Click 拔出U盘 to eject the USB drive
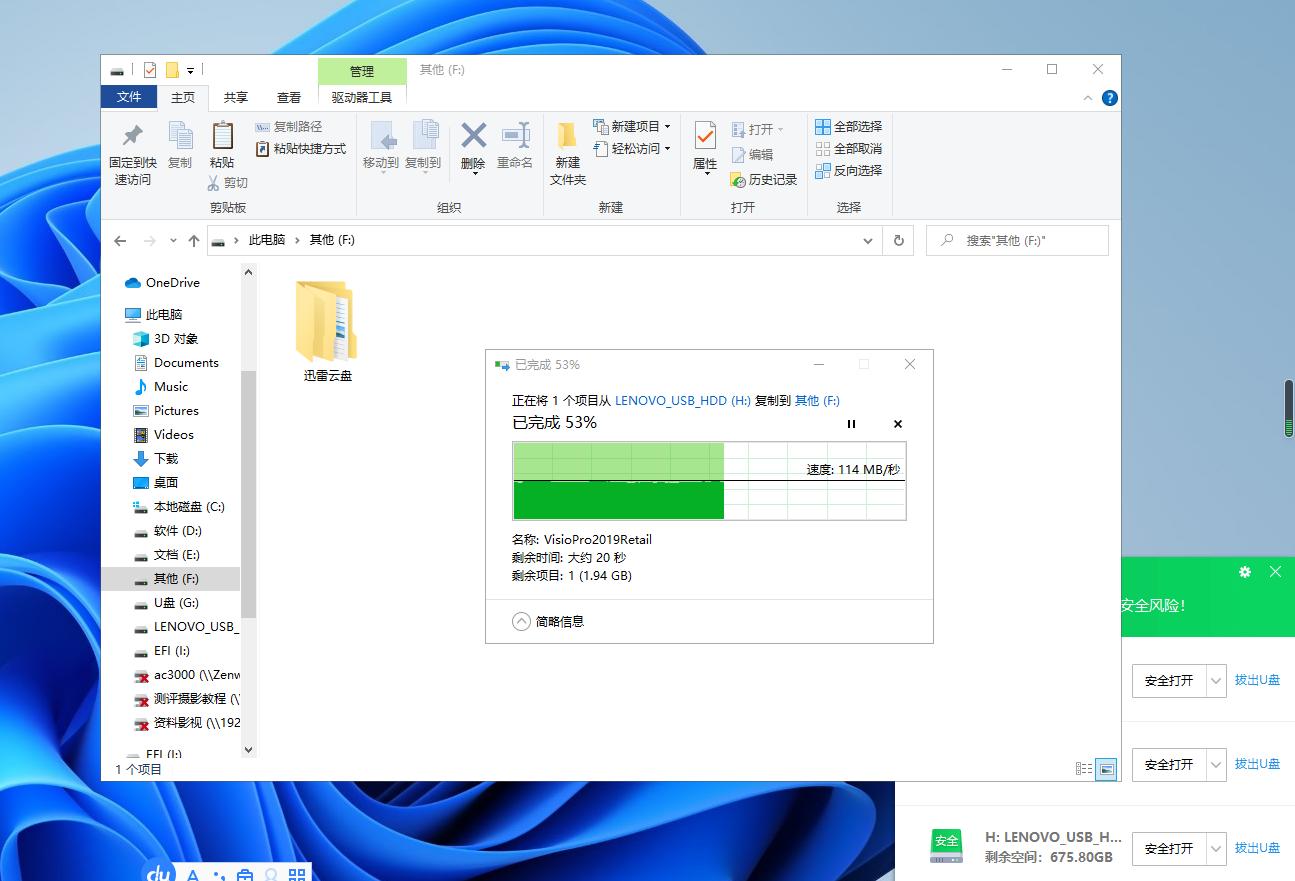Image resolution: width=1295 pixels, height=881 pixels. point(1257,847)
